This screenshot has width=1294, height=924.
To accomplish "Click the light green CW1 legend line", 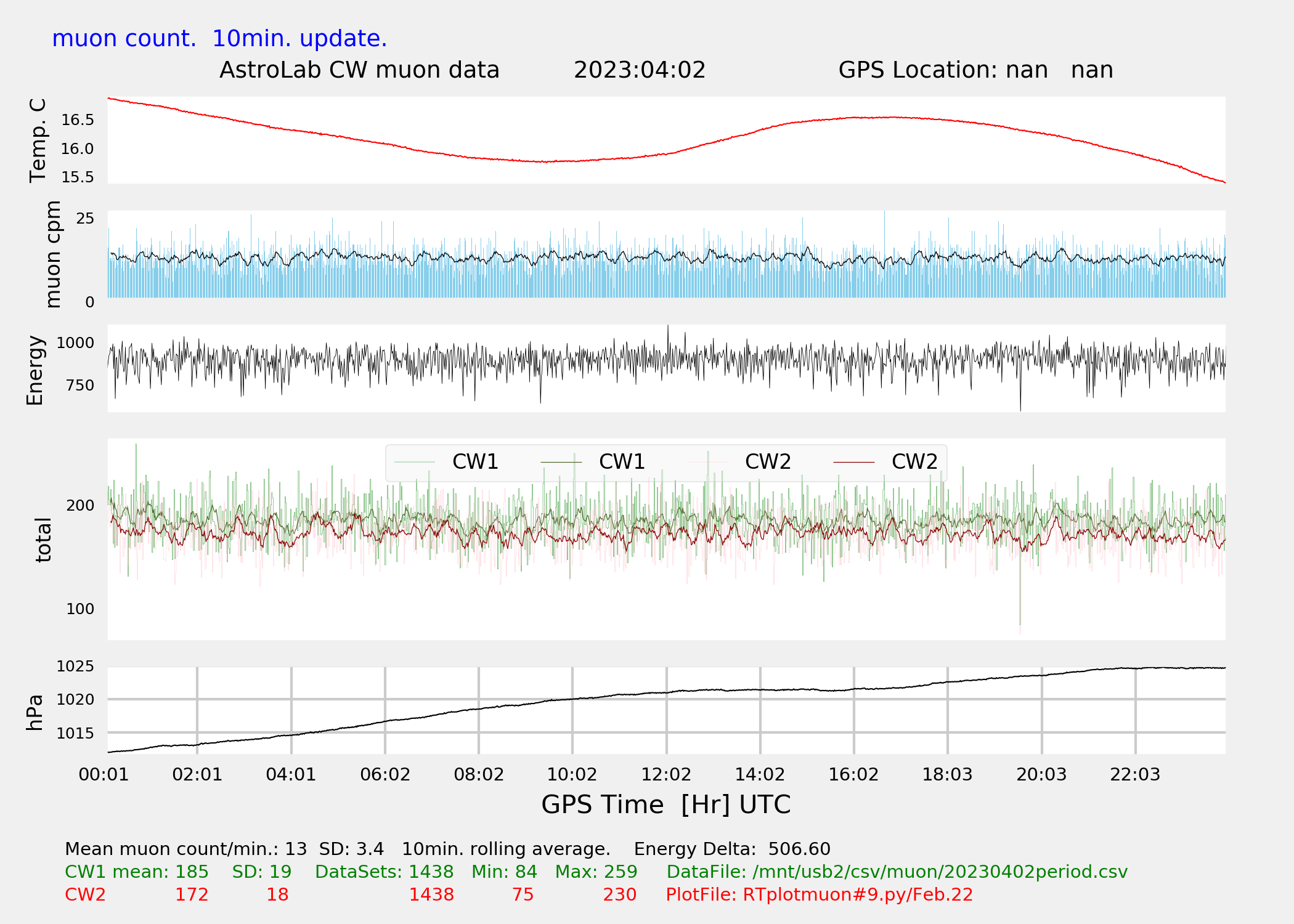I will [x=415, y=462].
